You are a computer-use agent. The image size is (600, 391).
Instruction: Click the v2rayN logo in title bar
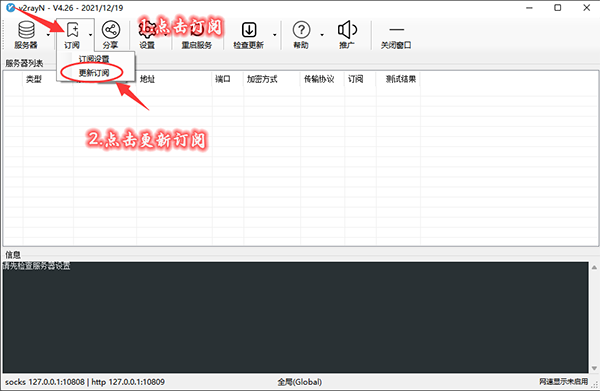(11, 7)
